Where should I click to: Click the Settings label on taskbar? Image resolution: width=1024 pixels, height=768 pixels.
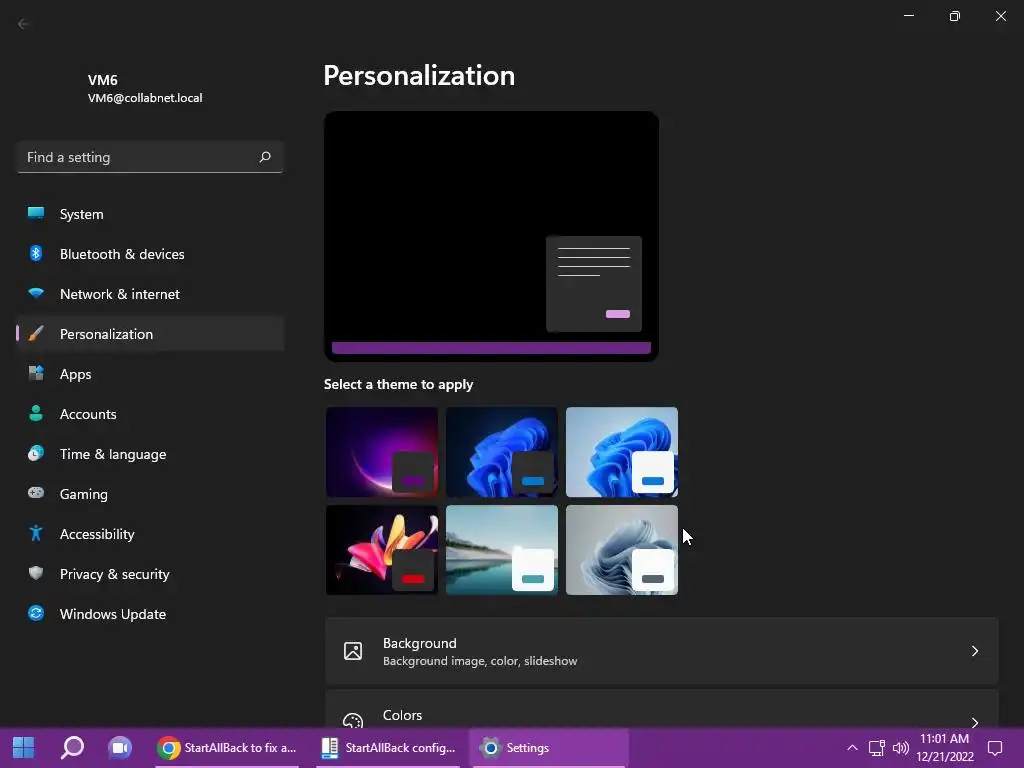(528, 748)
